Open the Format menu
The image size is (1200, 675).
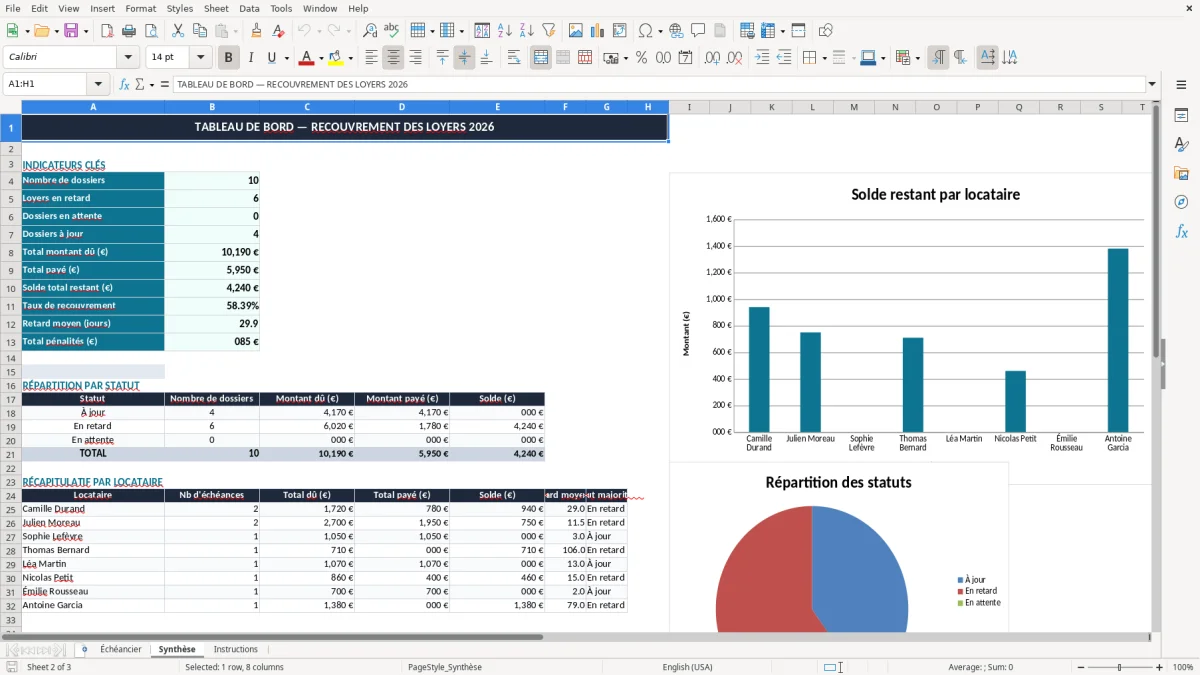pos(140,8)
